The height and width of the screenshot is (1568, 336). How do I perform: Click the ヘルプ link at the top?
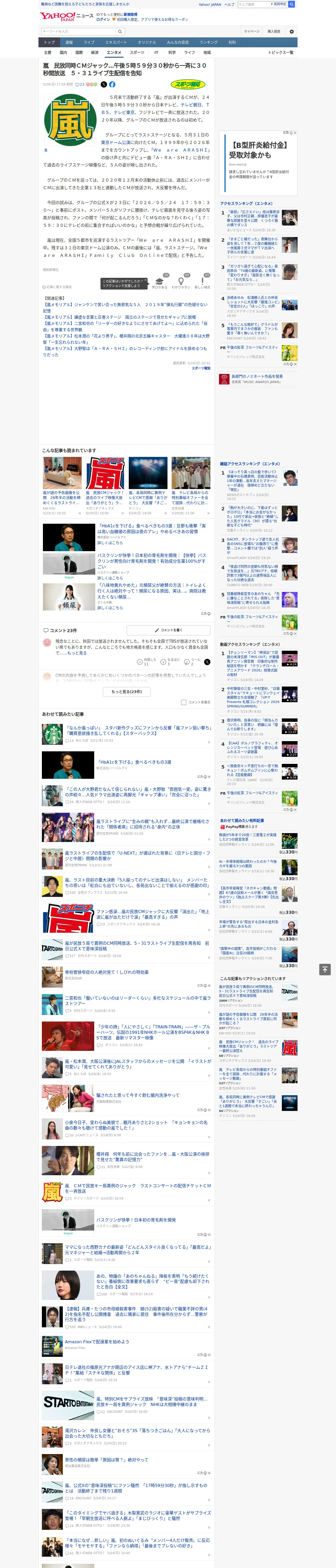229,4
